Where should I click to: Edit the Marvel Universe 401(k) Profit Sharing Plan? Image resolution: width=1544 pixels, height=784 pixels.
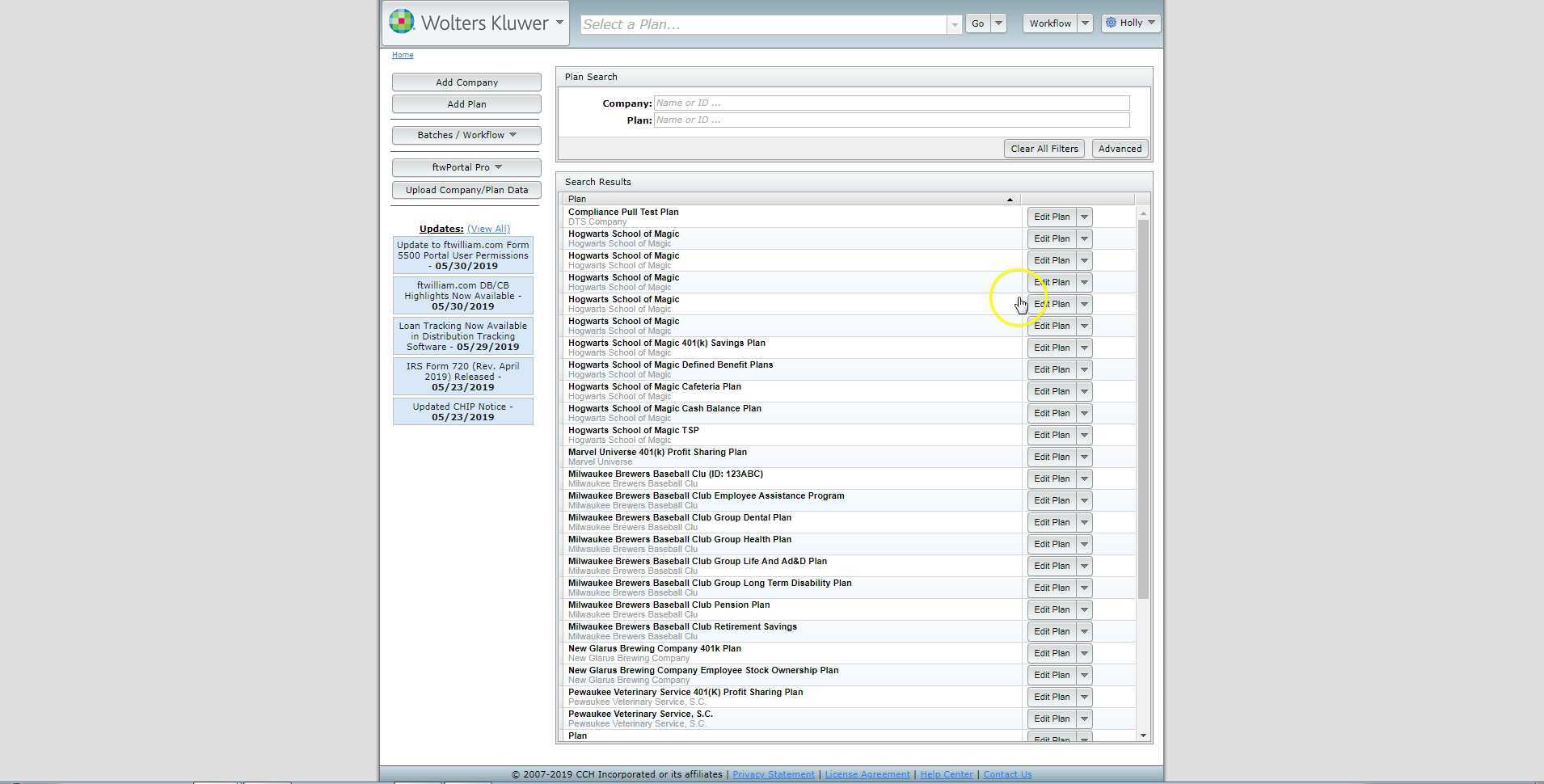pyautogui.click(x=1051, y=457)
